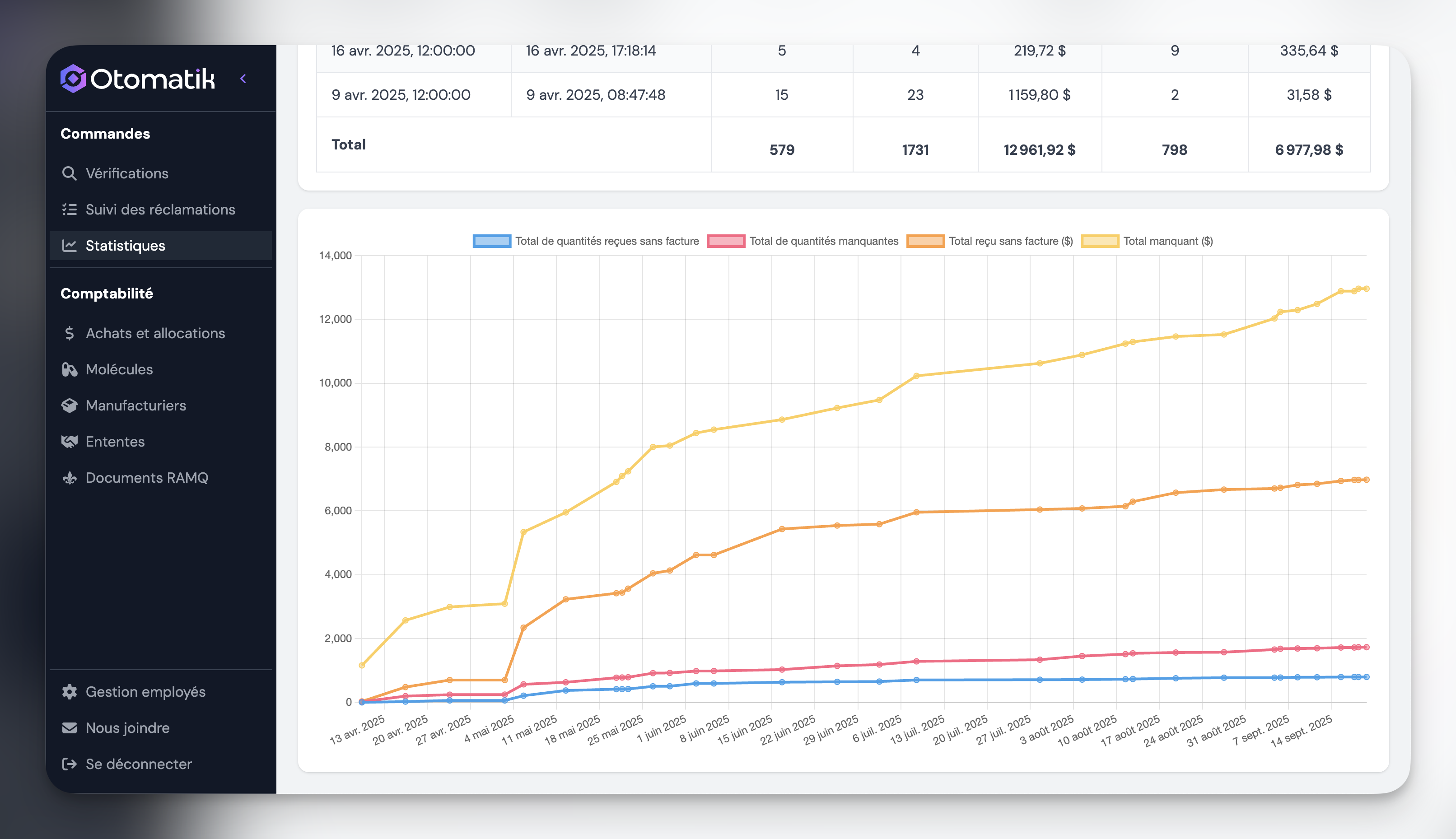Click the Vérifications magnifier icon
This screenshot has height=839, width=1456.
(x=69, y=173)
